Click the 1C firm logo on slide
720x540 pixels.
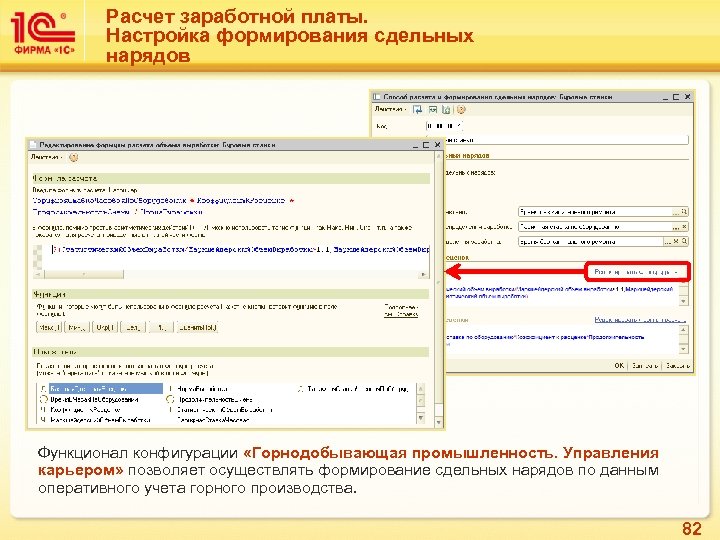[x=43, y=33]
